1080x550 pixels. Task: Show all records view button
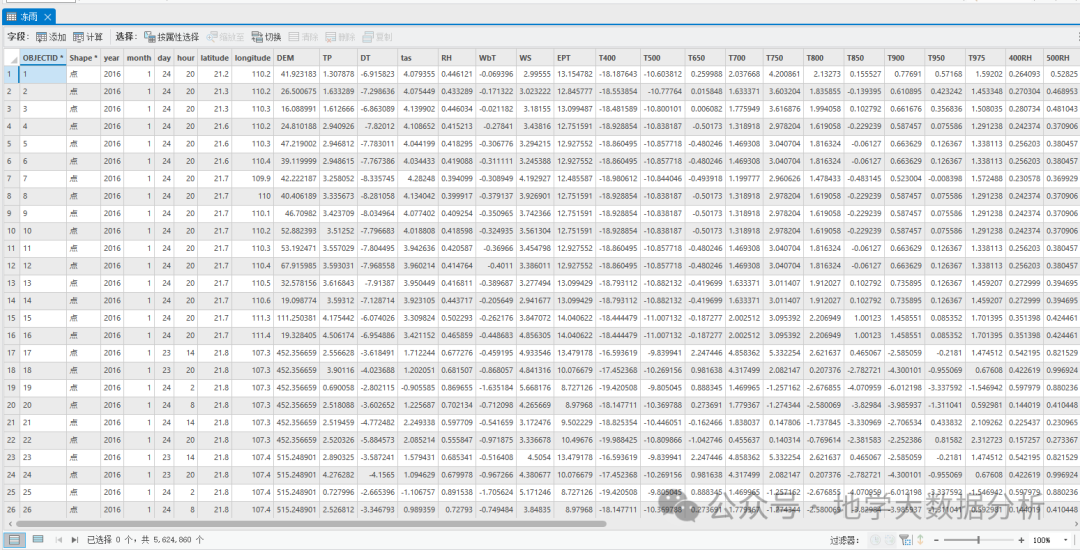point(14,539)
